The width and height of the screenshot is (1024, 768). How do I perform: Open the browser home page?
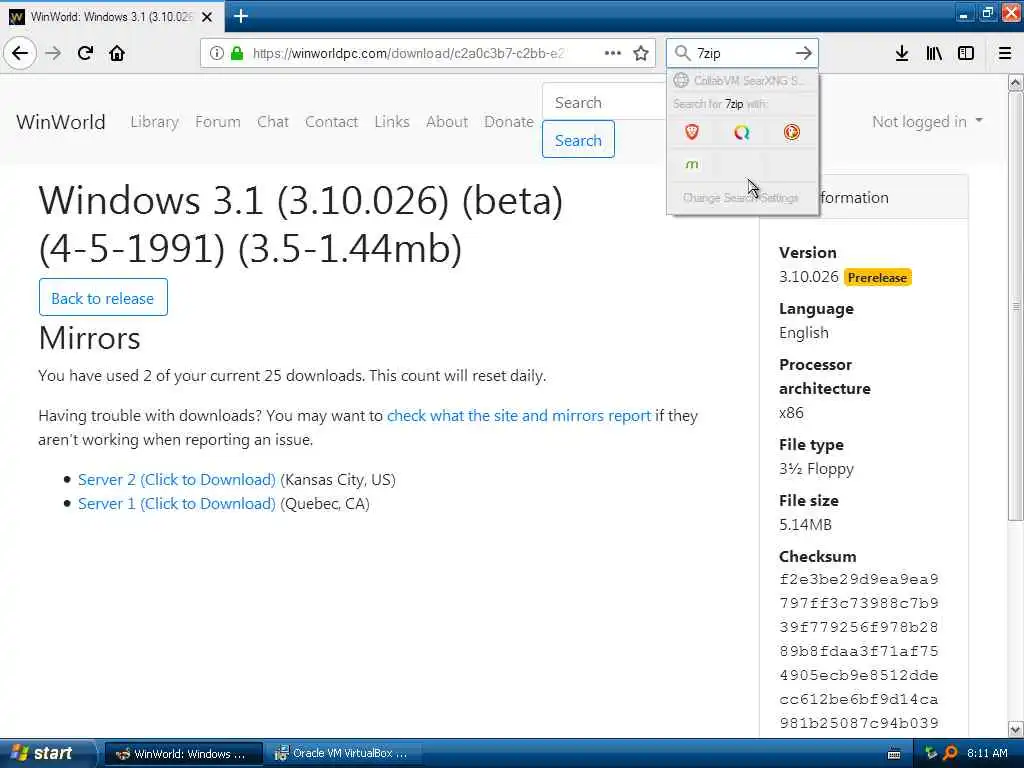(x=117, y=53)
